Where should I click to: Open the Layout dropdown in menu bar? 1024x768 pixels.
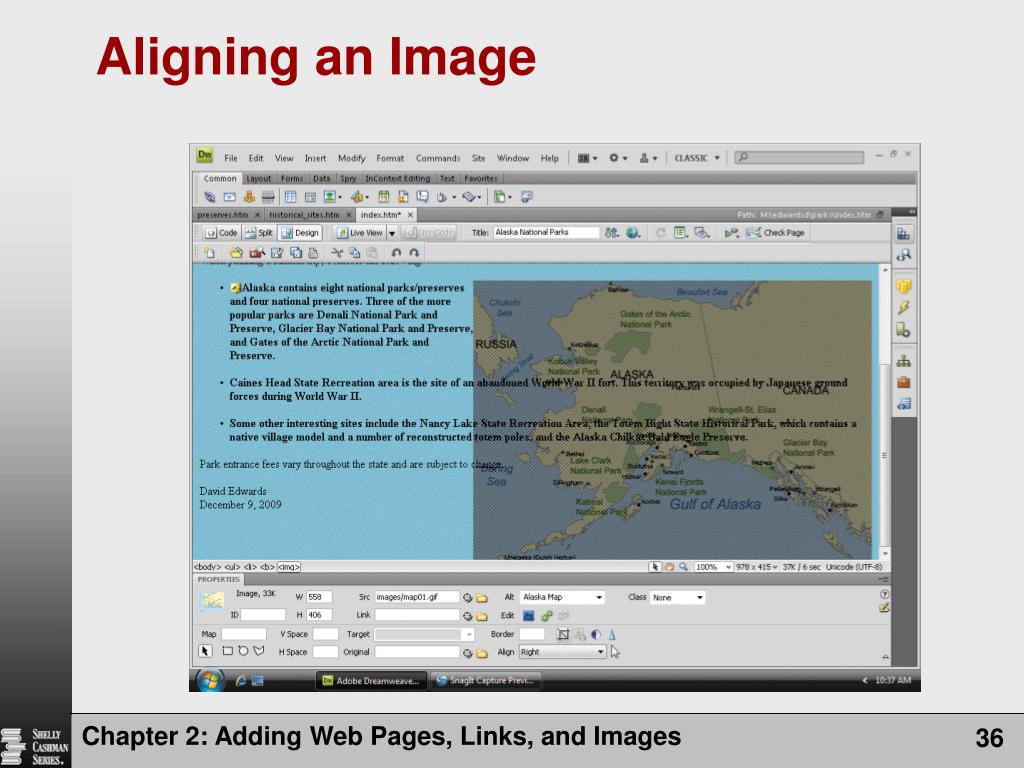point(587,158)
